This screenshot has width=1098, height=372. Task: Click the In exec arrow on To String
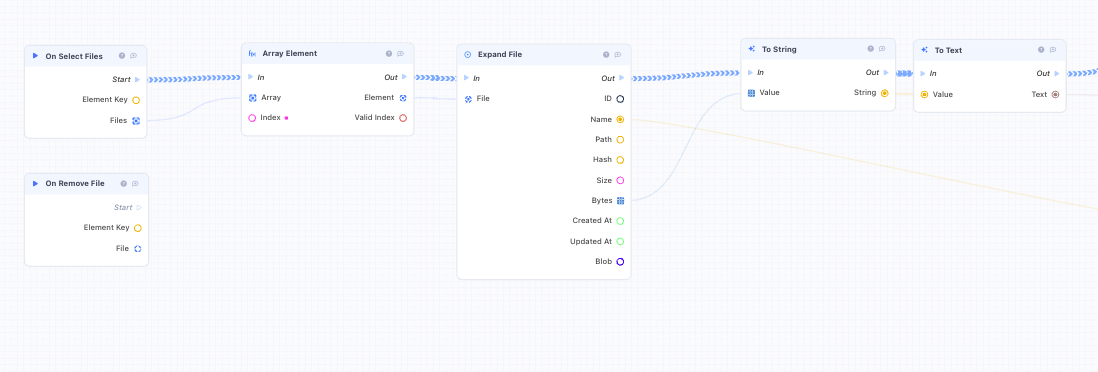click(x=751, y=72)
